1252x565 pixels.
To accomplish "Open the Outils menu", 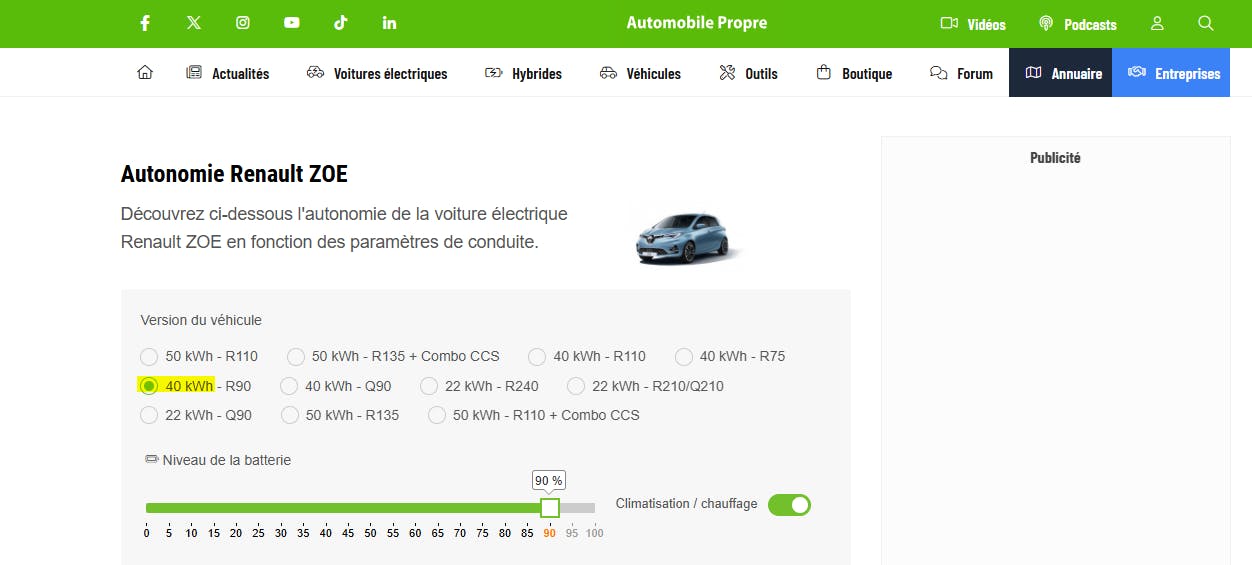I will point(748,73).
